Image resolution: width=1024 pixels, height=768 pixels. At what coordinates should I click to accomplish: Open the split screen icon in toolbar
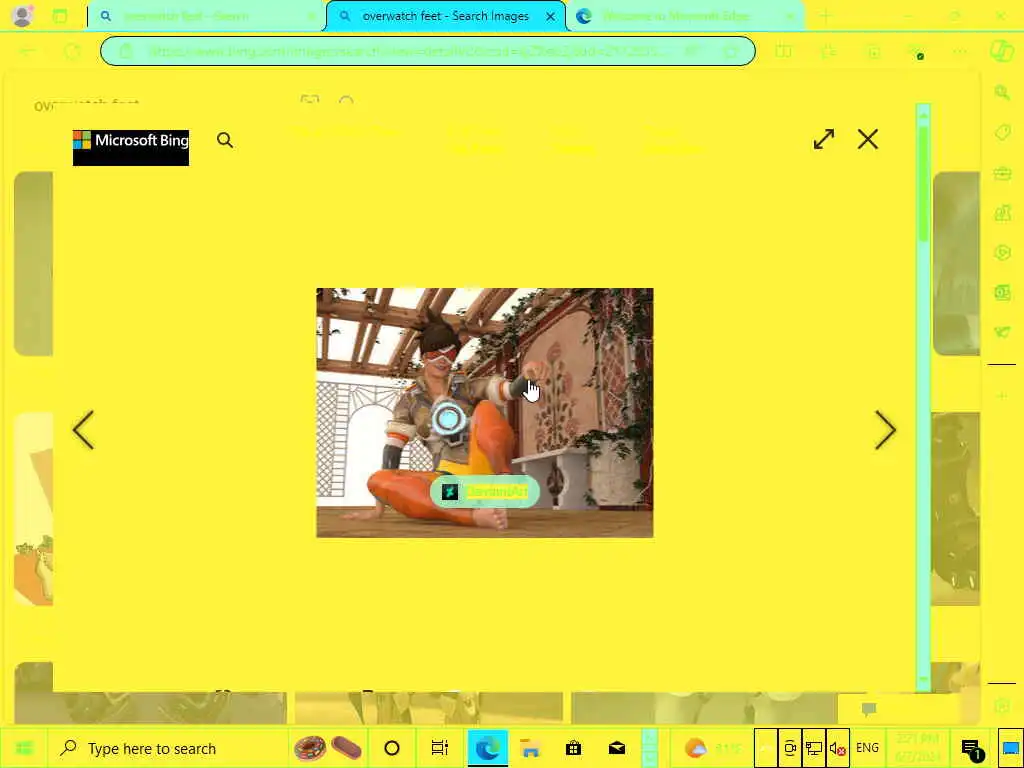pos(783,51)
